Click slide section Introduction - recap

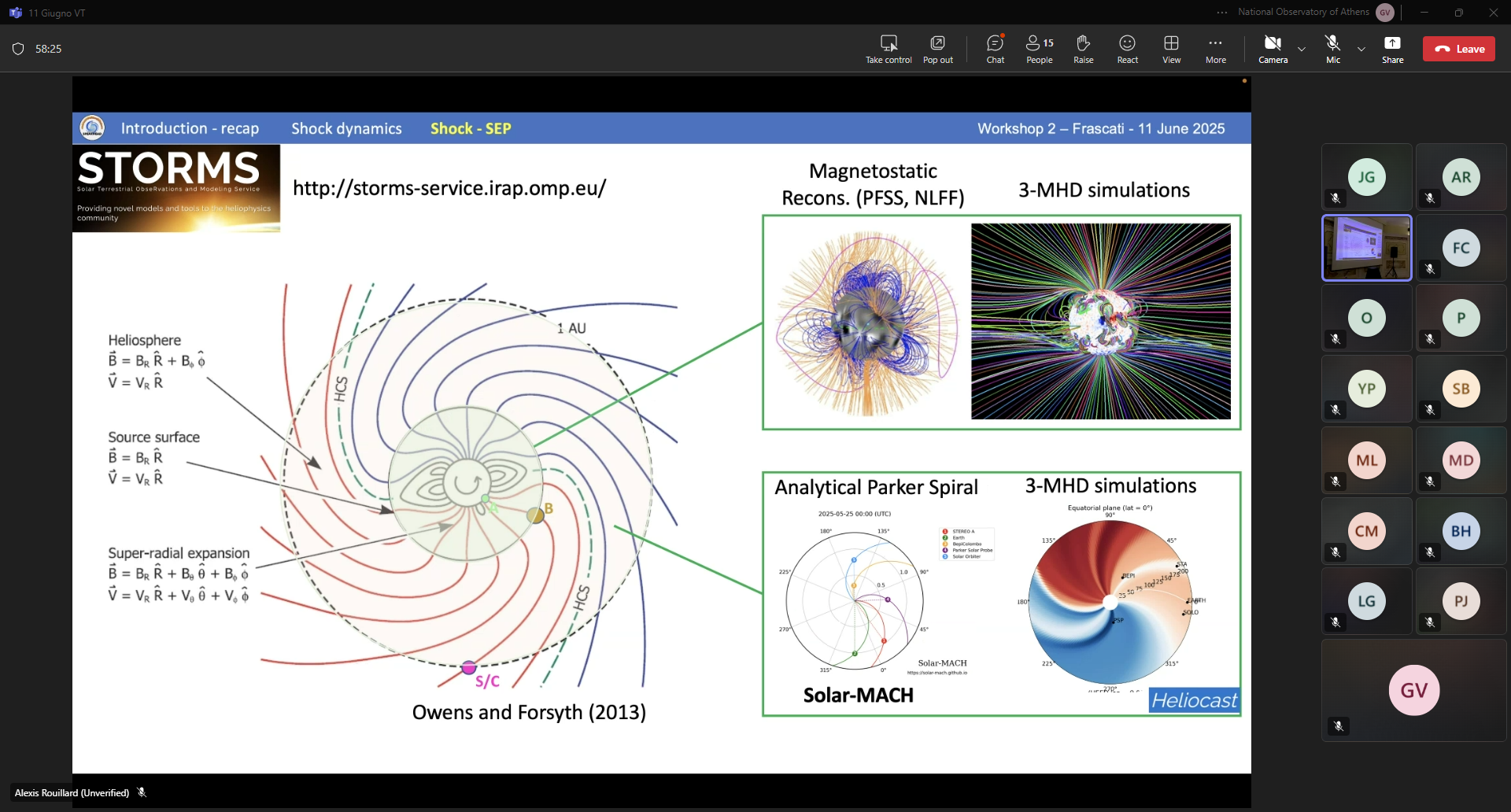190,128
